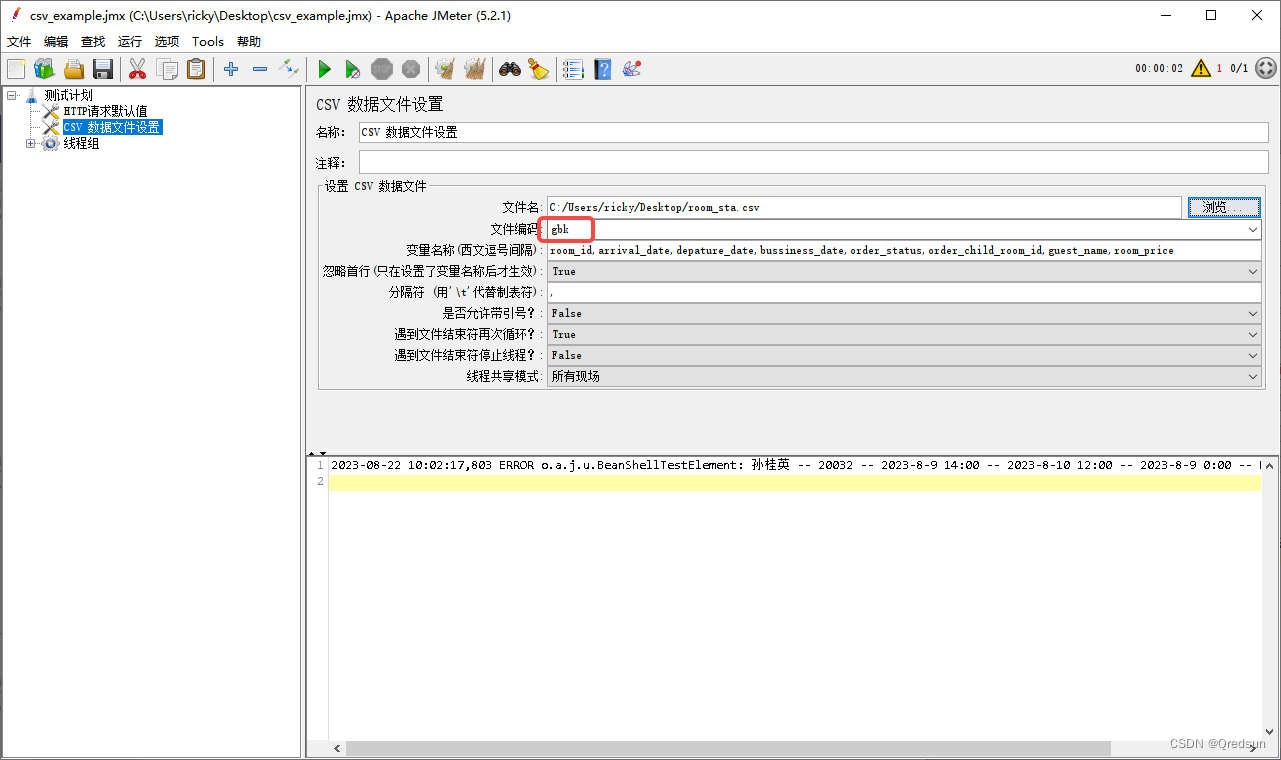Click the 文件名 path field
The width and height of the screenshot is (1281, 760).
coord(864,207)
